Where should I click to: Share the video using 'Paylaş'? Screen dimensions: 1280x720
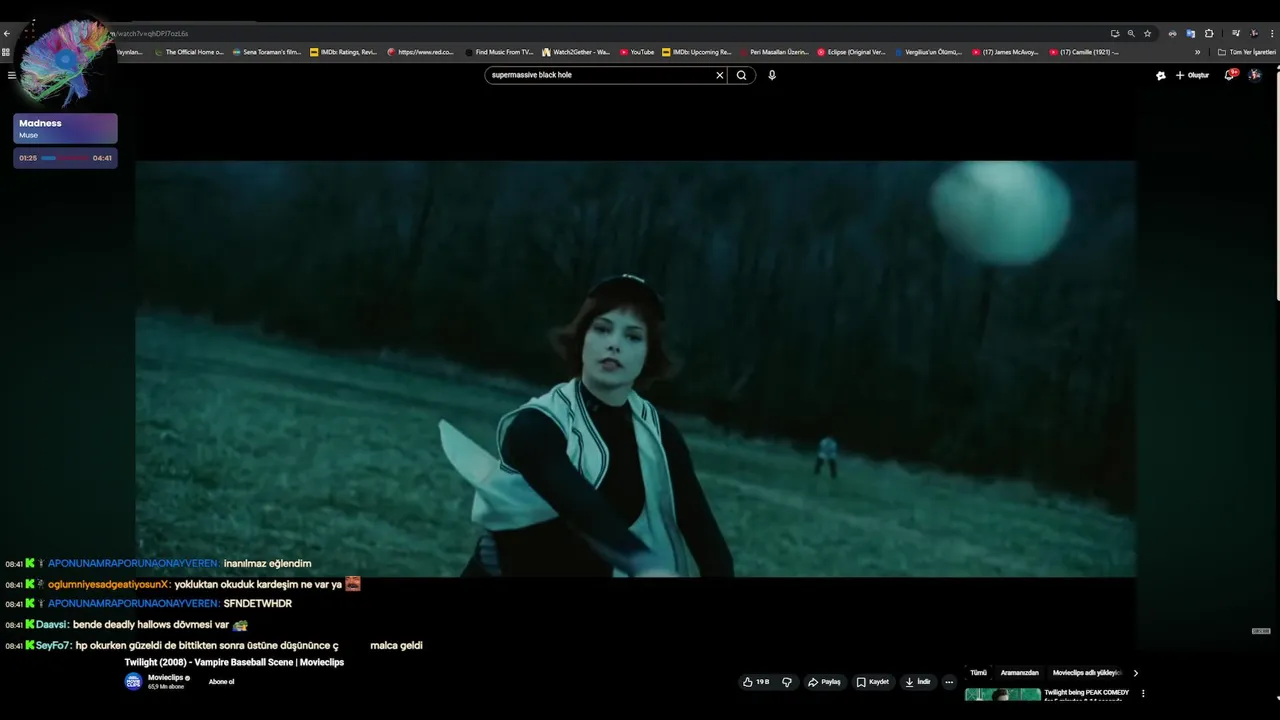pyautogui.click(x=825, y=682)
